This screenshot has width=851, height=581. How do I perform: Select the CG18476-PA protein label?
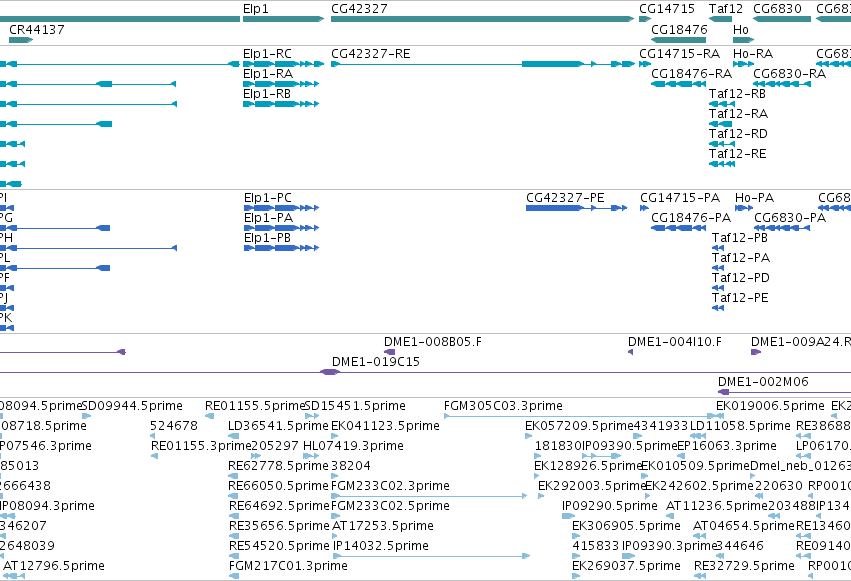tap(691, 218)
